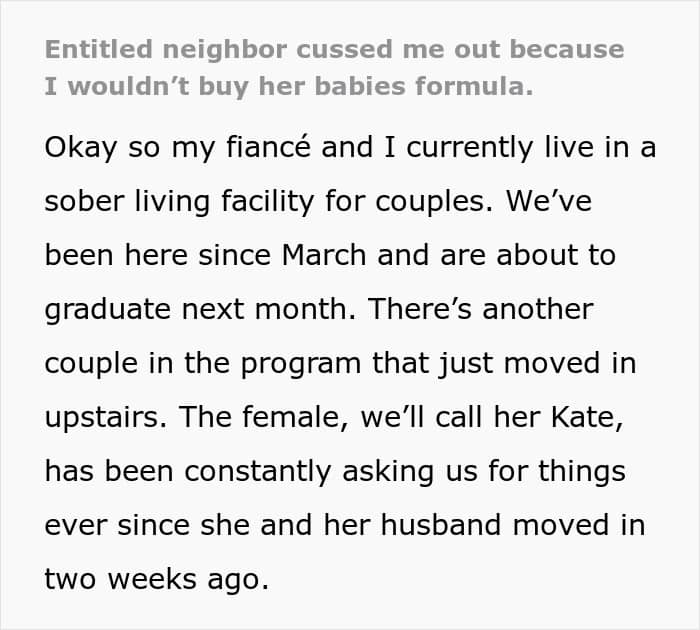Click the word 'couples.' in the second line
Screen dimensions: 700x630
(434, 202)
